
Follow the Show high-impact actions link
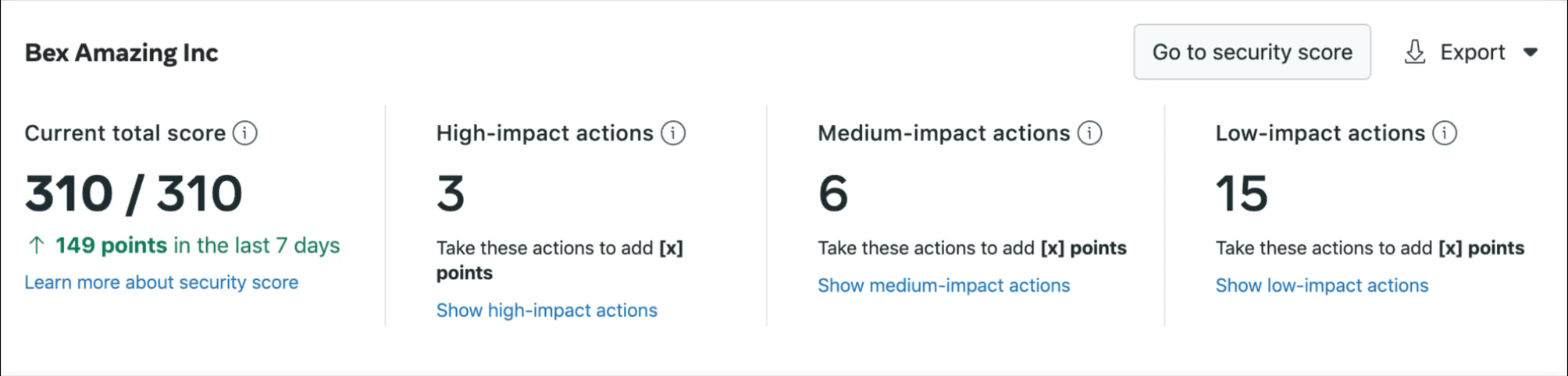tap(547, 310)
